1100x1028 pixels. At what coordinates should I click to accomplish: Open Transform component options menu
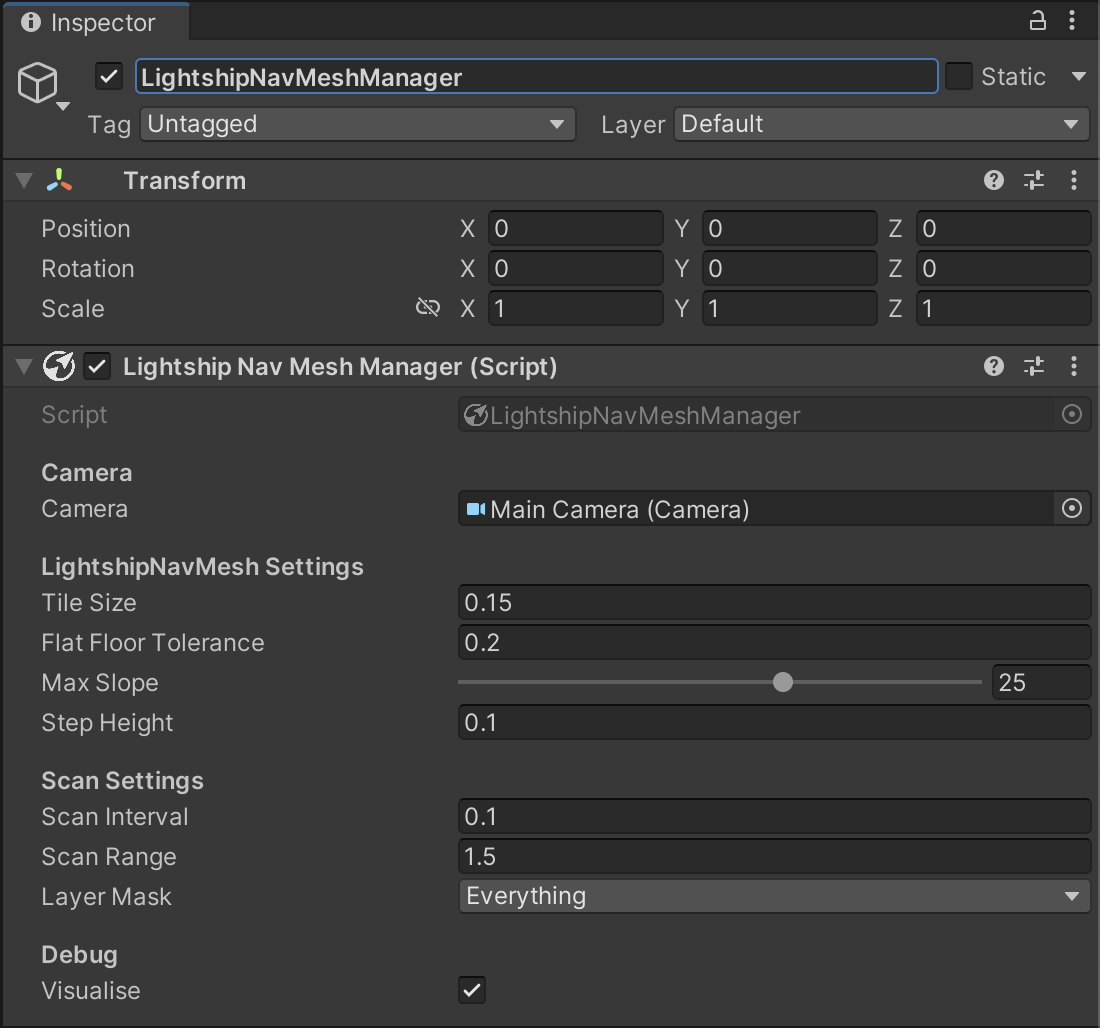pos(1073,180)
